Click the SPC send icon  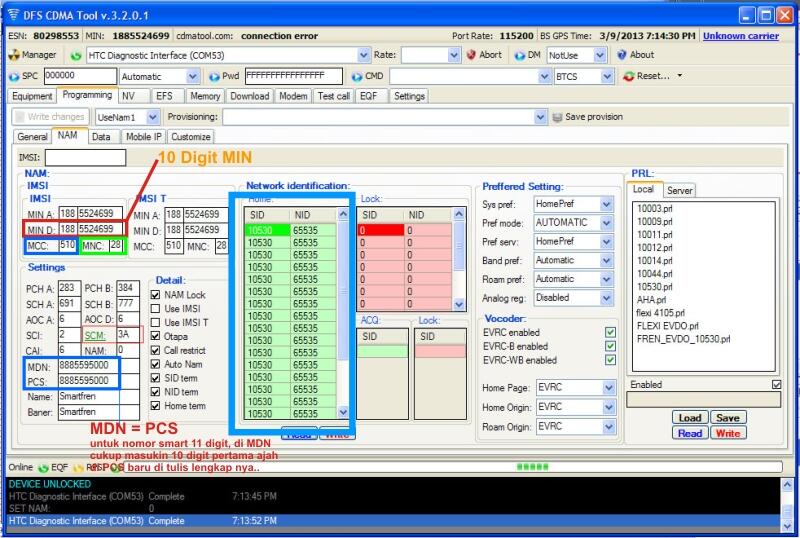(14, 76)
